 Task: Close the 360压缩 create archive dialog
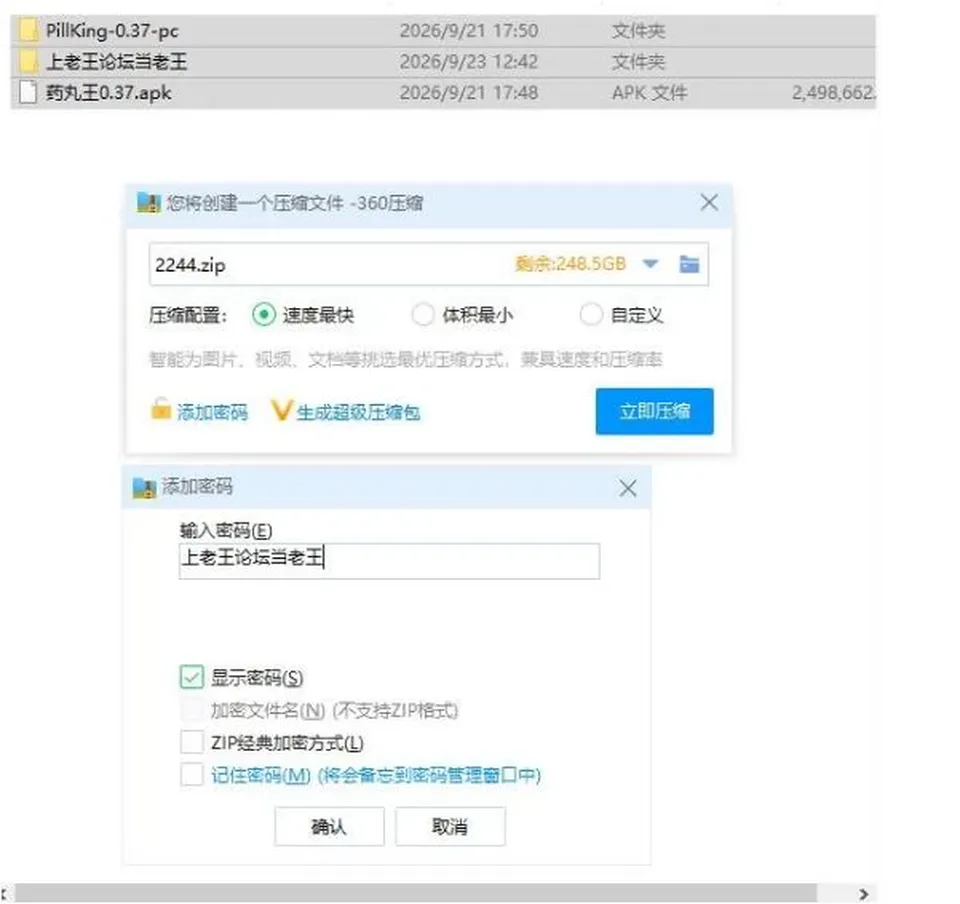tap(709, 203)
